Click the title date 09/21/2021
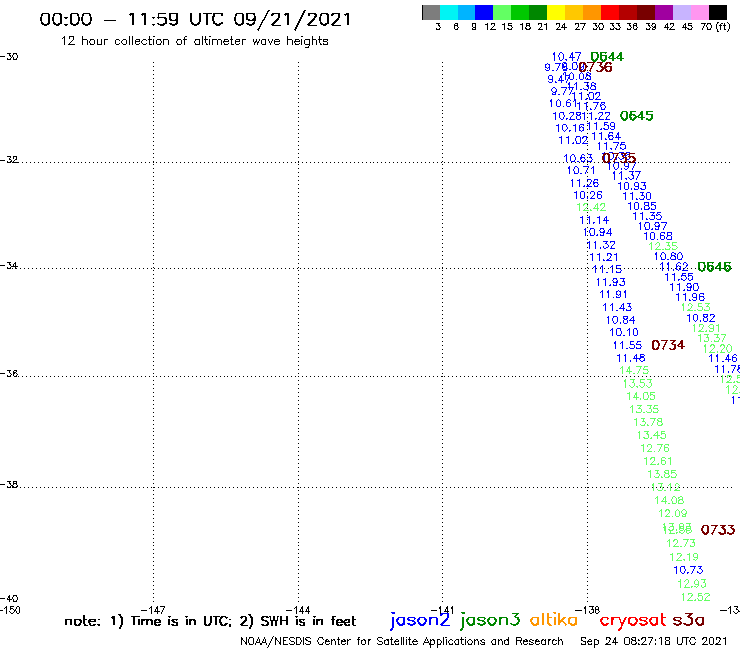The image size is (740, 650). point(292,19)
